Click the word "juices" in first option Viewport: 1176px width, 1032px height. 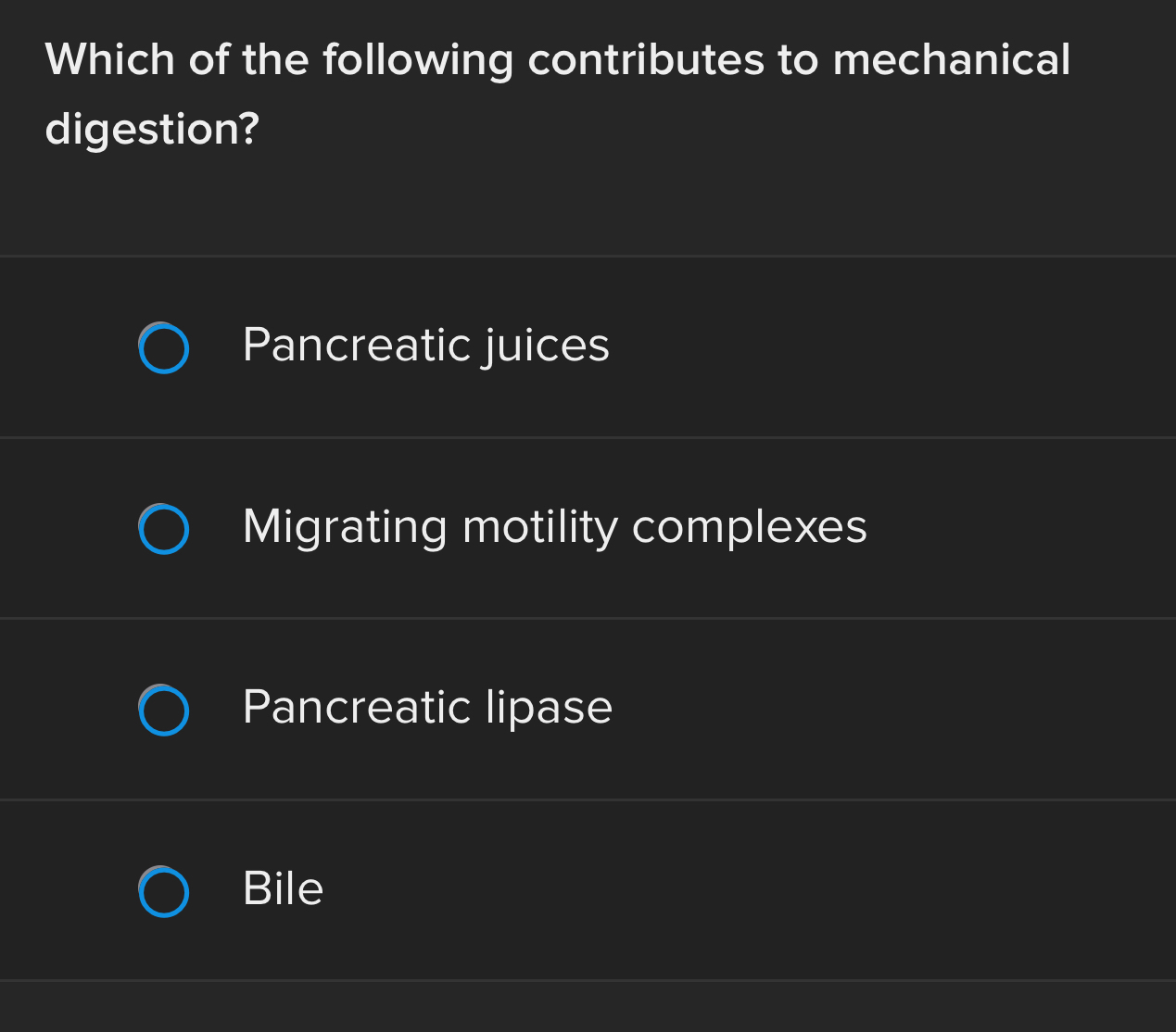[546, 346]
